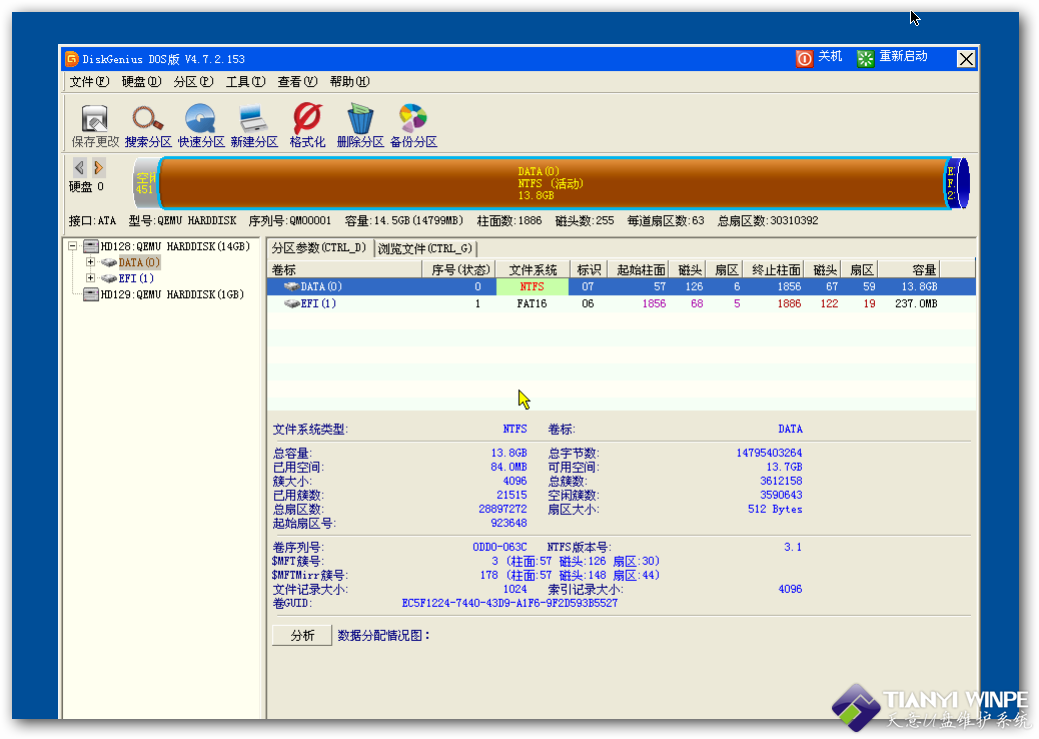The height and width of the screenshot is (739, 1039).
Task: Open the File (文件) menu
Action: click(x=89, y=82)
